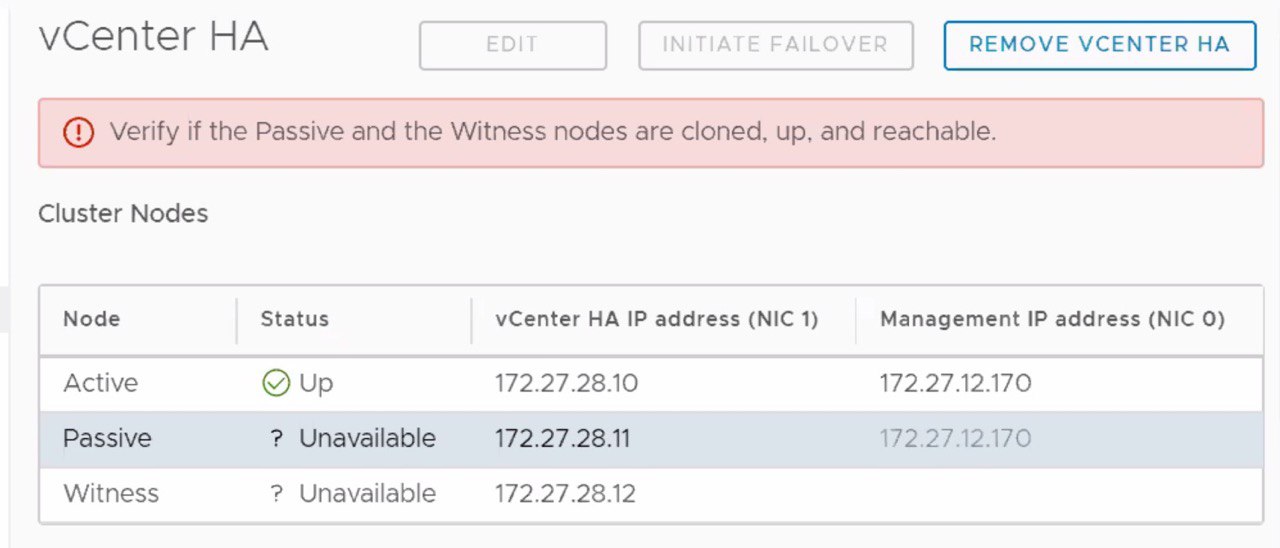Viewport: 1280px width, 548px height.
Task: Click the Initiate Failover button
Action: (x=775, y=45)
